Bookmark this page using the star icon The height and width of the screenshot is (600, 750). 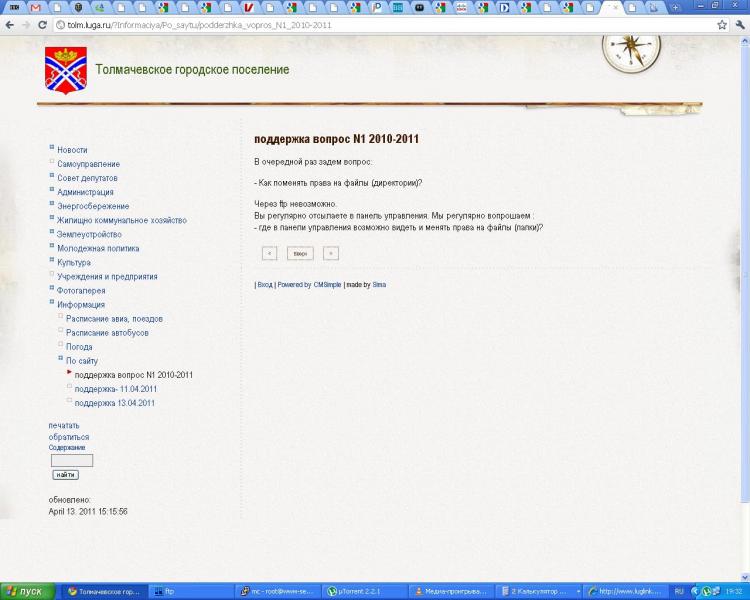721,24
